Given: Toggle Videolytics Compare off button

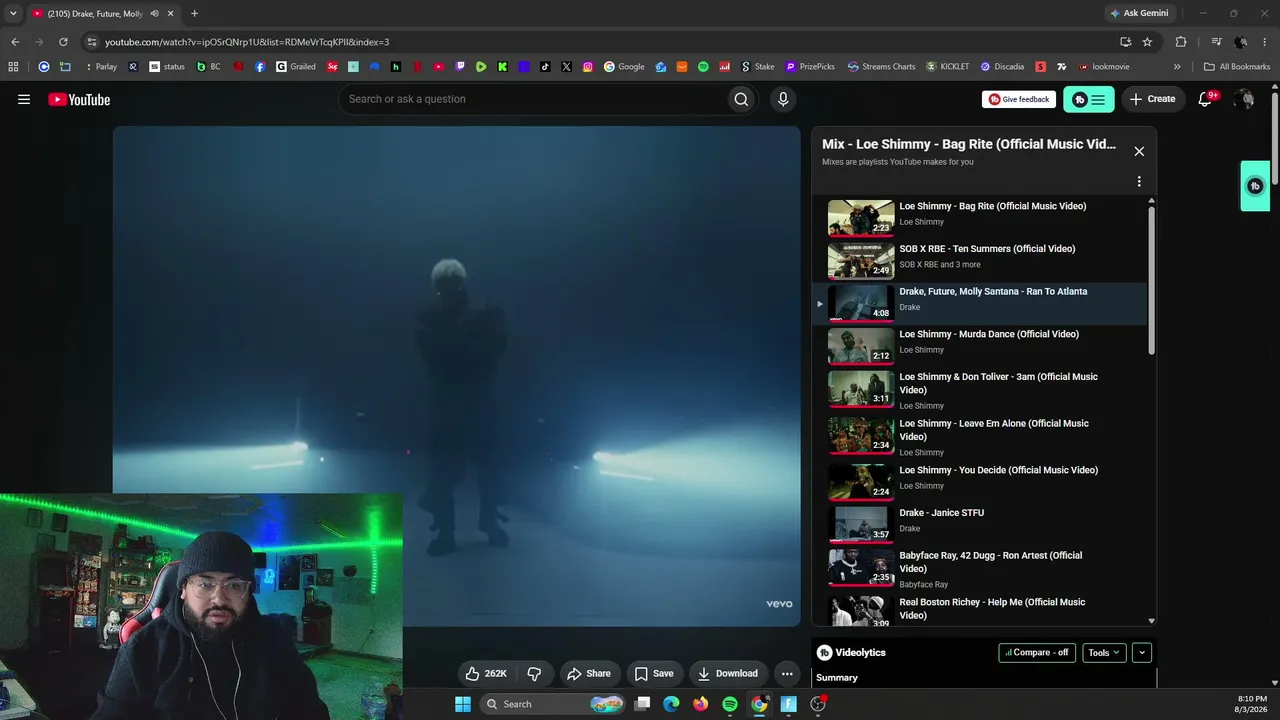Looking at the screenshot, I should point(1037,652).
